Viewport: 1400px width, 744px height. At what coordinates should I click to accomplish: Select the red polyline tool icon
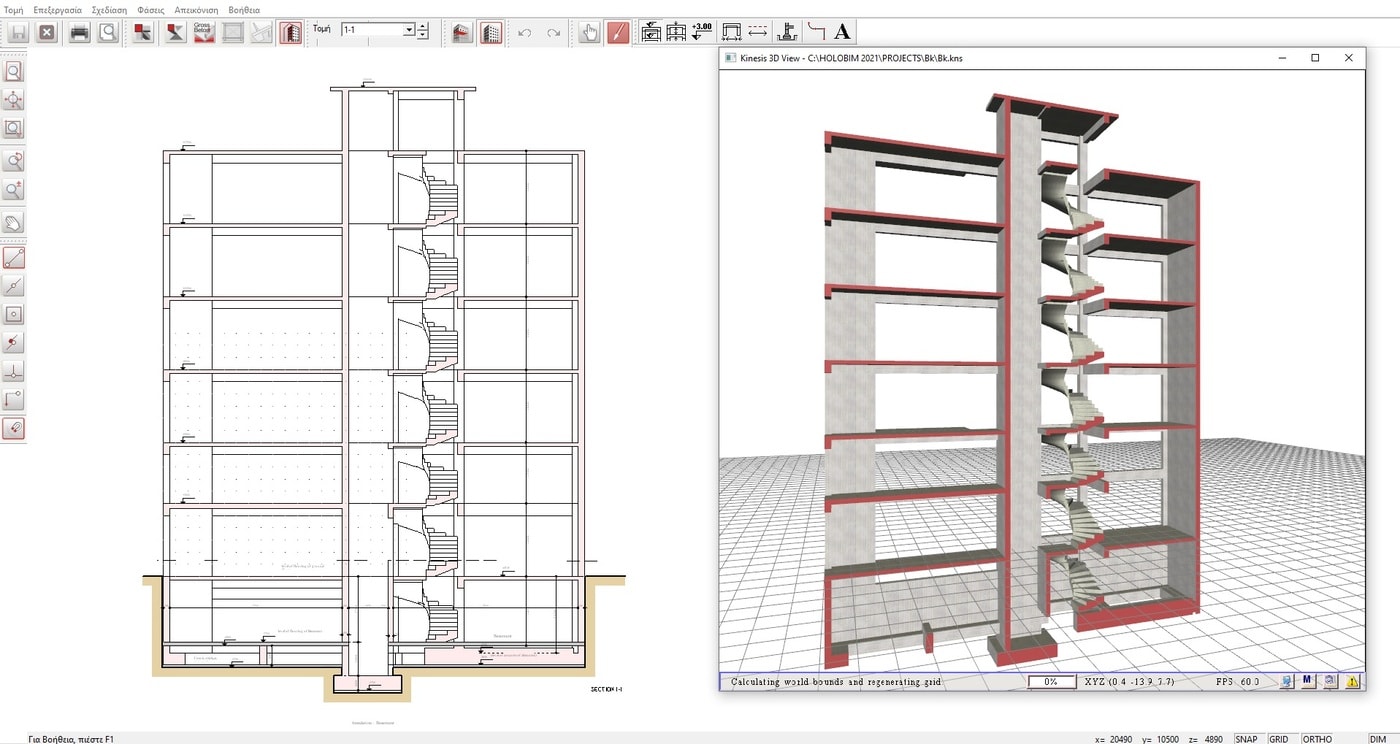point(816,32)
